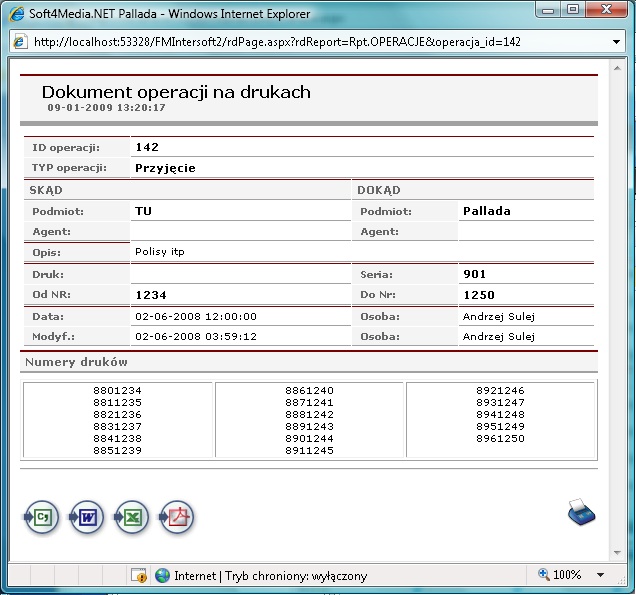Click the Podmiot value 'TU'
Viewport: 636px width, 595px height.
[144, 211]
